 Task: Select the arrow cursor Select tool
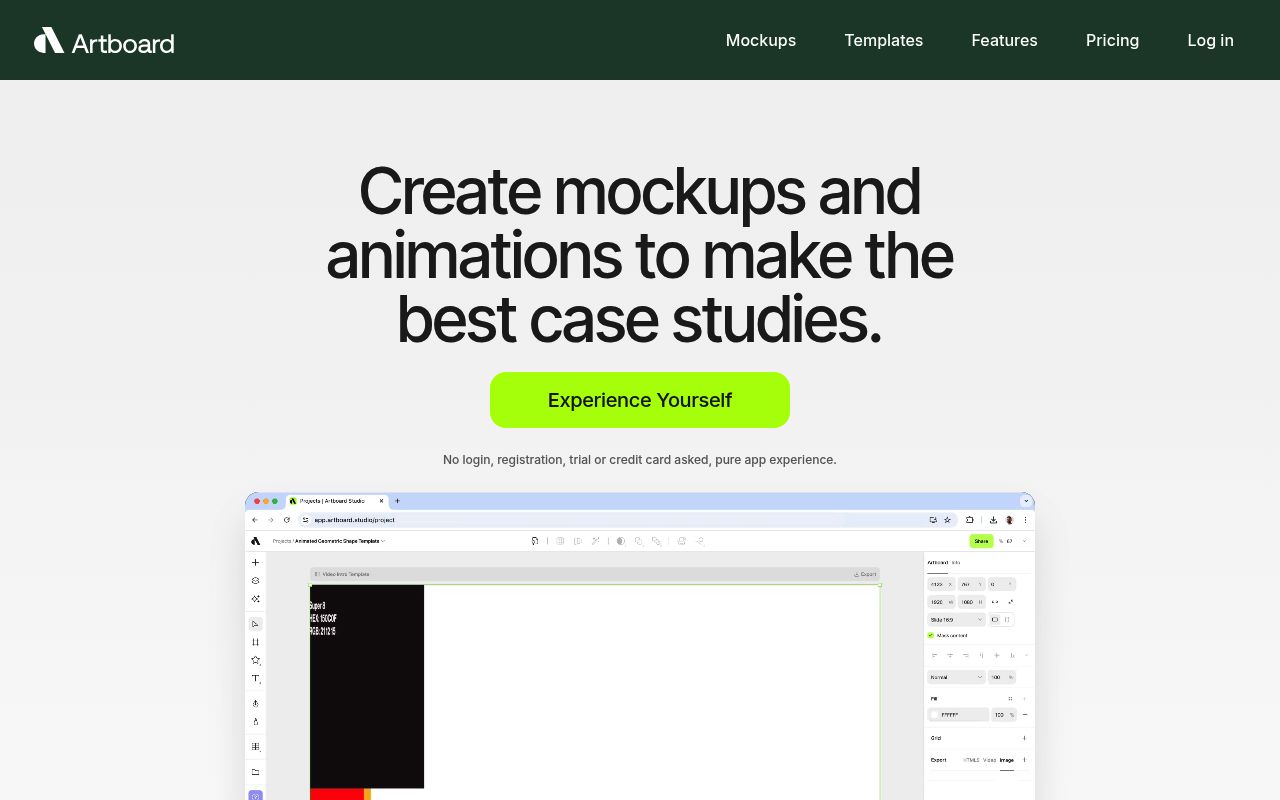point(255,624)
